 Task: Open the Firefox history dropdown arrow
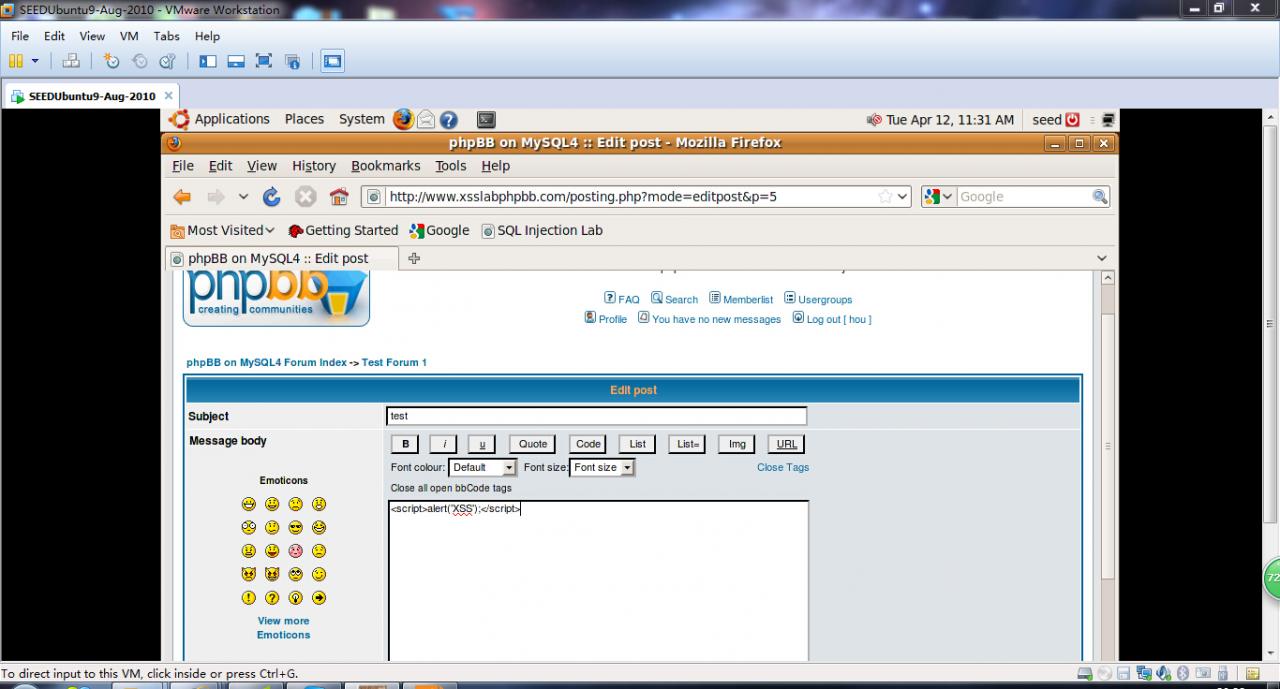[x=243, y=197]
